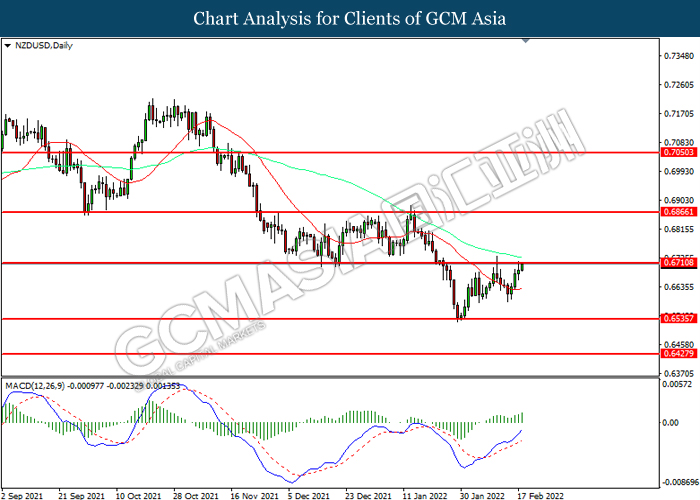Screen dimensions: 700x500
Task: Click the 0.73480 axis price
Action: [x=679, y=56]
